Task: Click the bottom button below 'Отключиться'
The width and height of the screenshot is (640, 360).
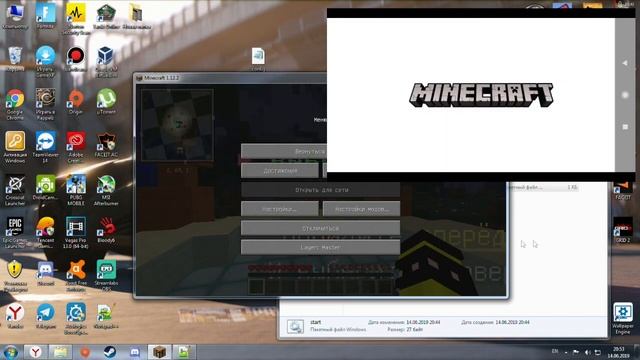Action: pos(320,247)
